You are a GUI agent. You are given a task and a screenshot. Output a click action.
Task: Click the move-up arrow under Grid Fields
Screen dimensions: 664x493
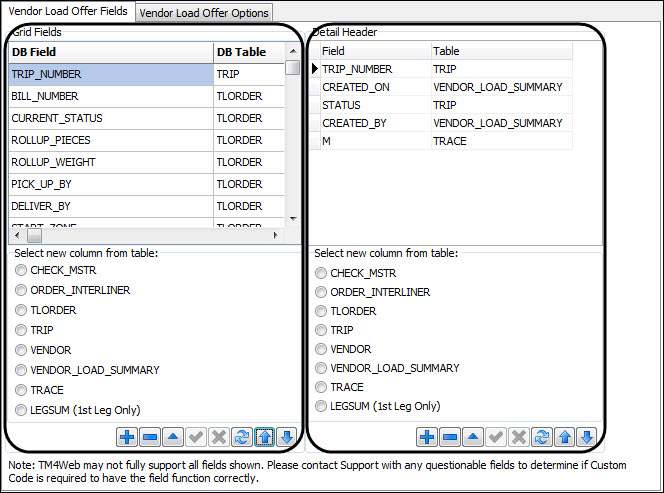click(x=265, y=437)
